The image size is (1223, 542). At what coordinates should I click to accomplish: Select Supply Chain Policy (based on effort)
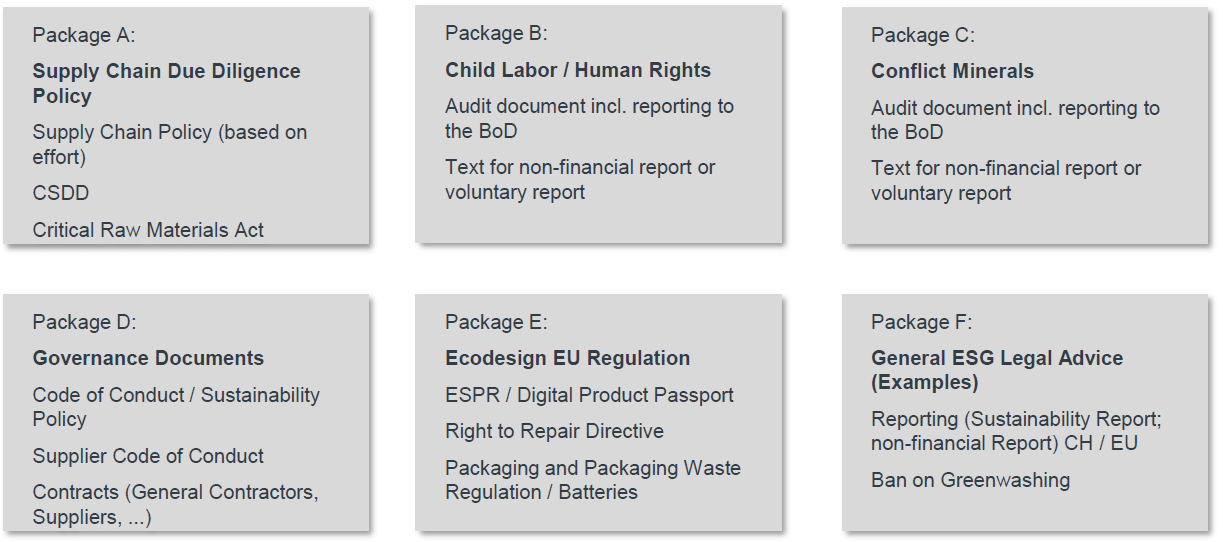pos(170,145)
